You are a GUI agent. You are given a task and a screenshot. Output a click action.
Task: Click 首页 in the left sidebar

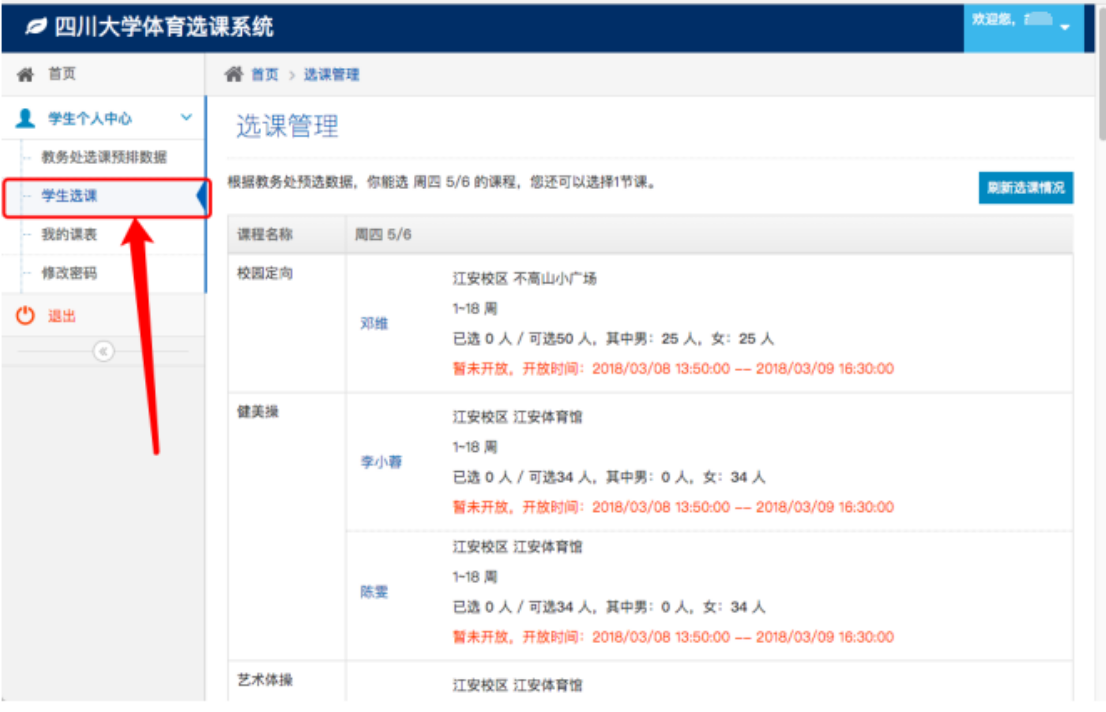(62, 74)
